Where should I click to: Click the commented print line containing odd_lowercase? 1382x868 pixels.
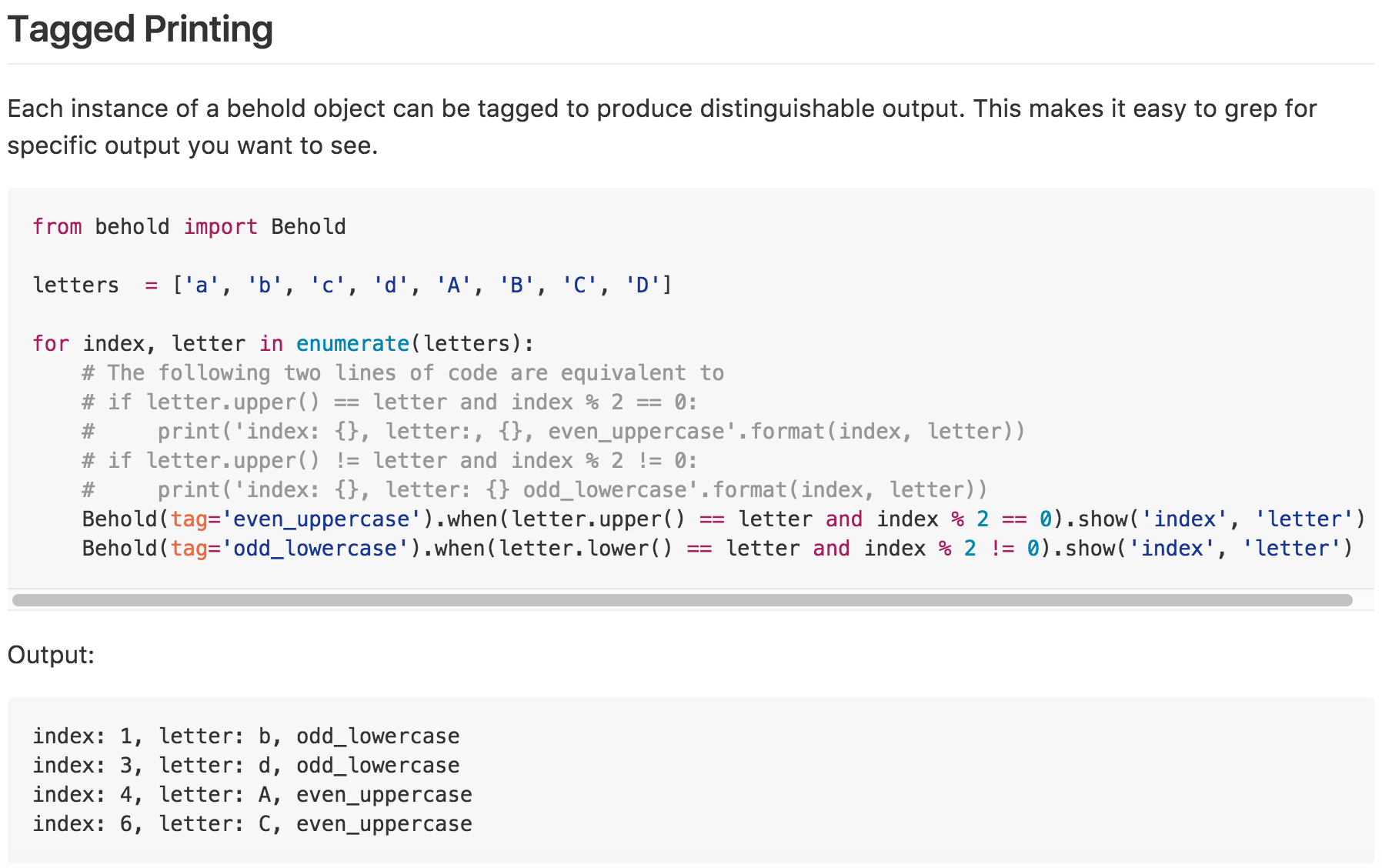point(534,490)
